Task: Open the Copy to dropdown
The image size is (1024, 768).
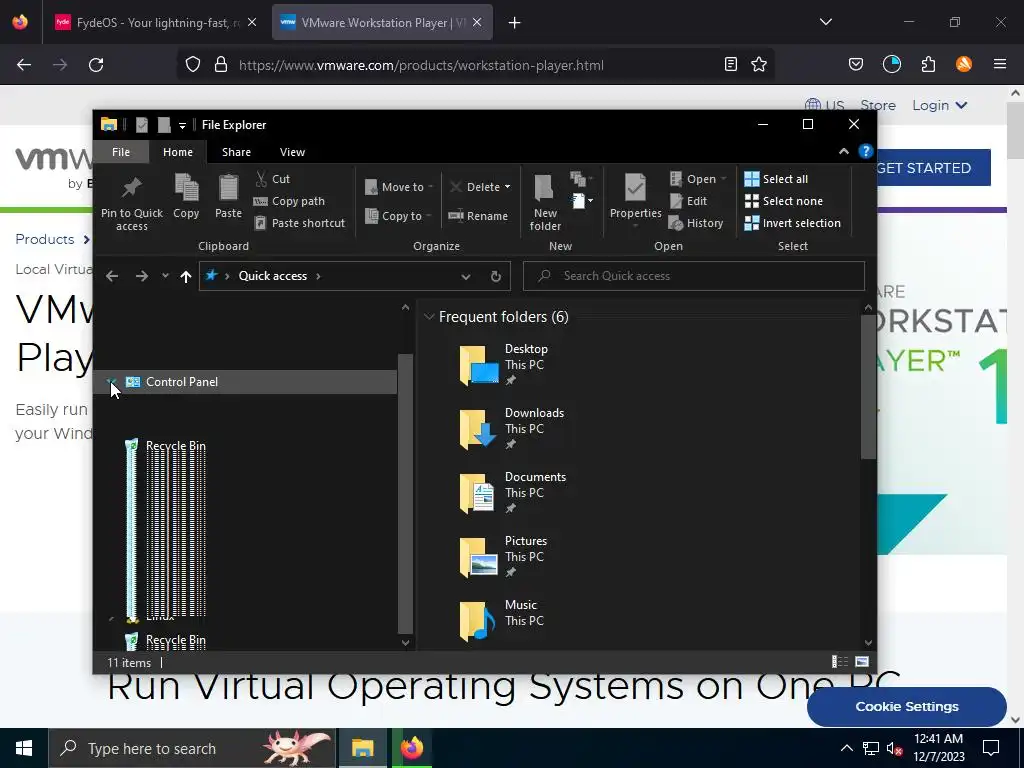Action: coord(398,216)
